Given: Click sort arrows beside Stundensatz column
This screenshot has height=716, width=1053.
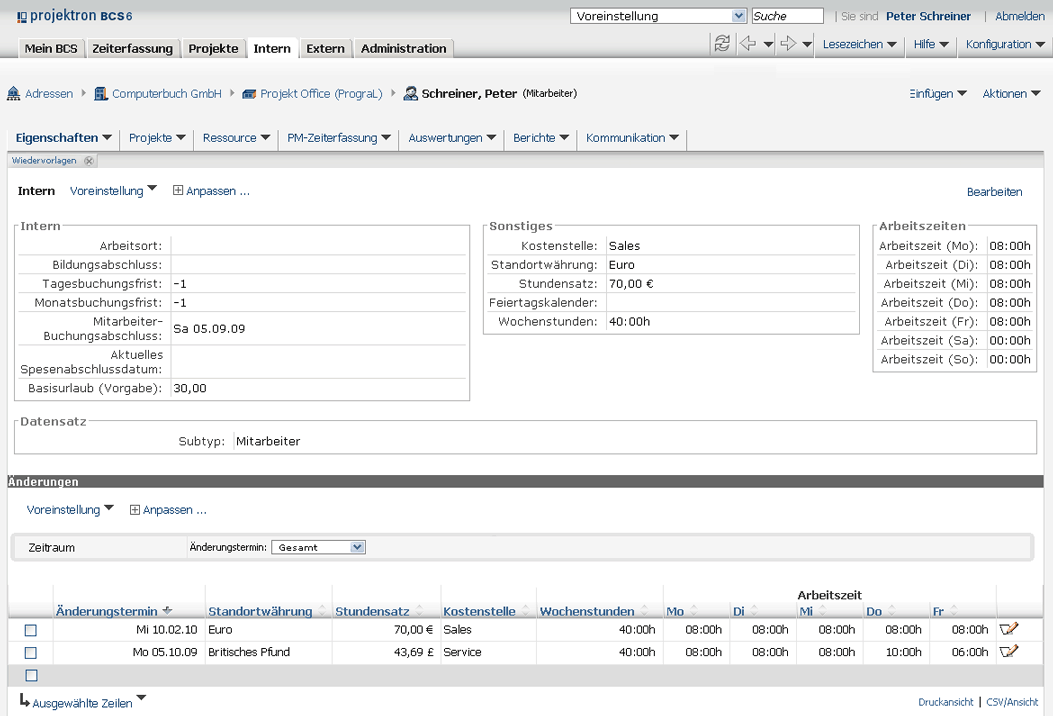Looking at the screenshot, I should tap(419, 611).
